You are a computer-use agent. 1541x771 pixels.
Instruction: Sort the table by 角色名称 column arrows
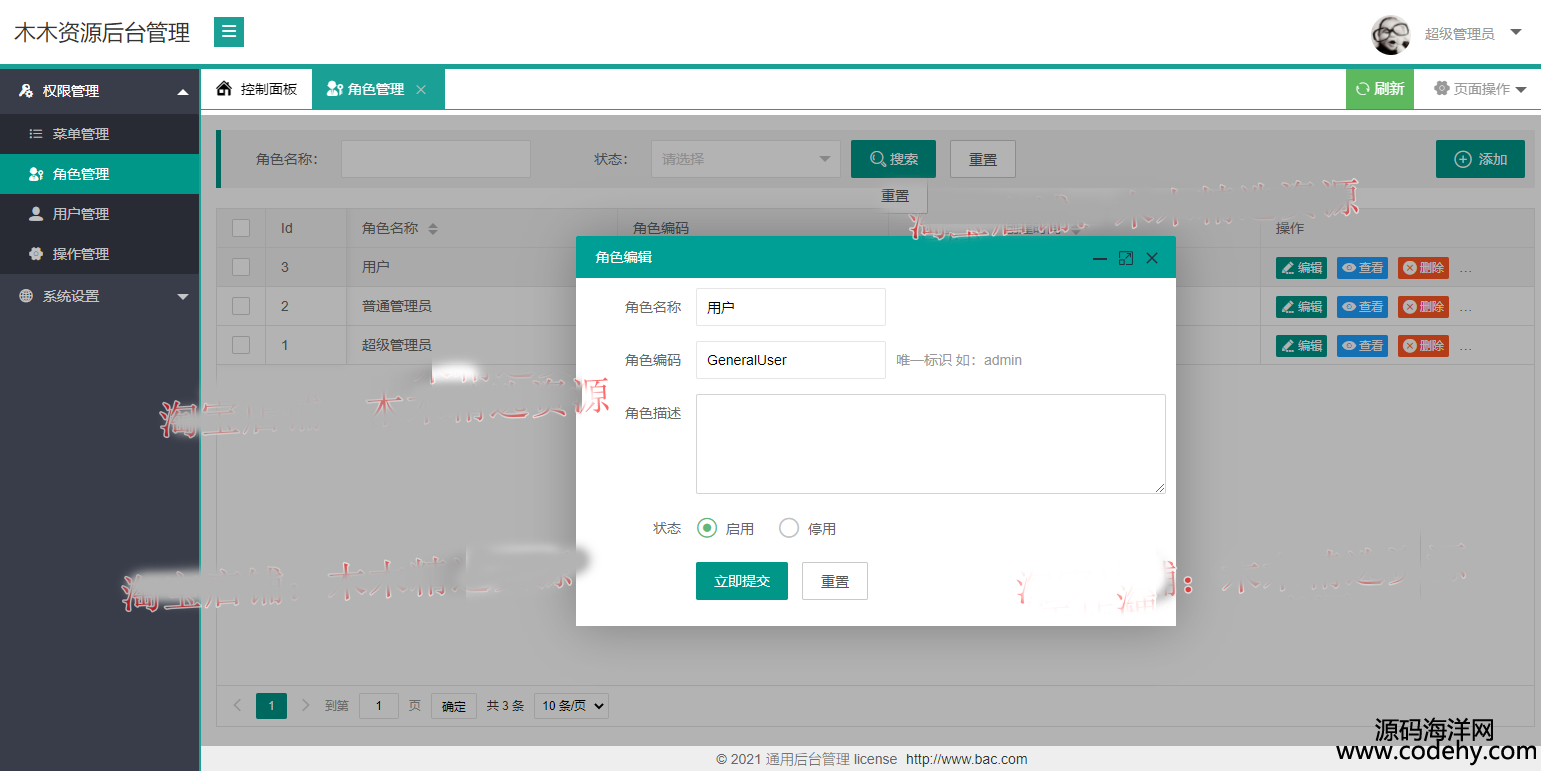tap(433, 229)
